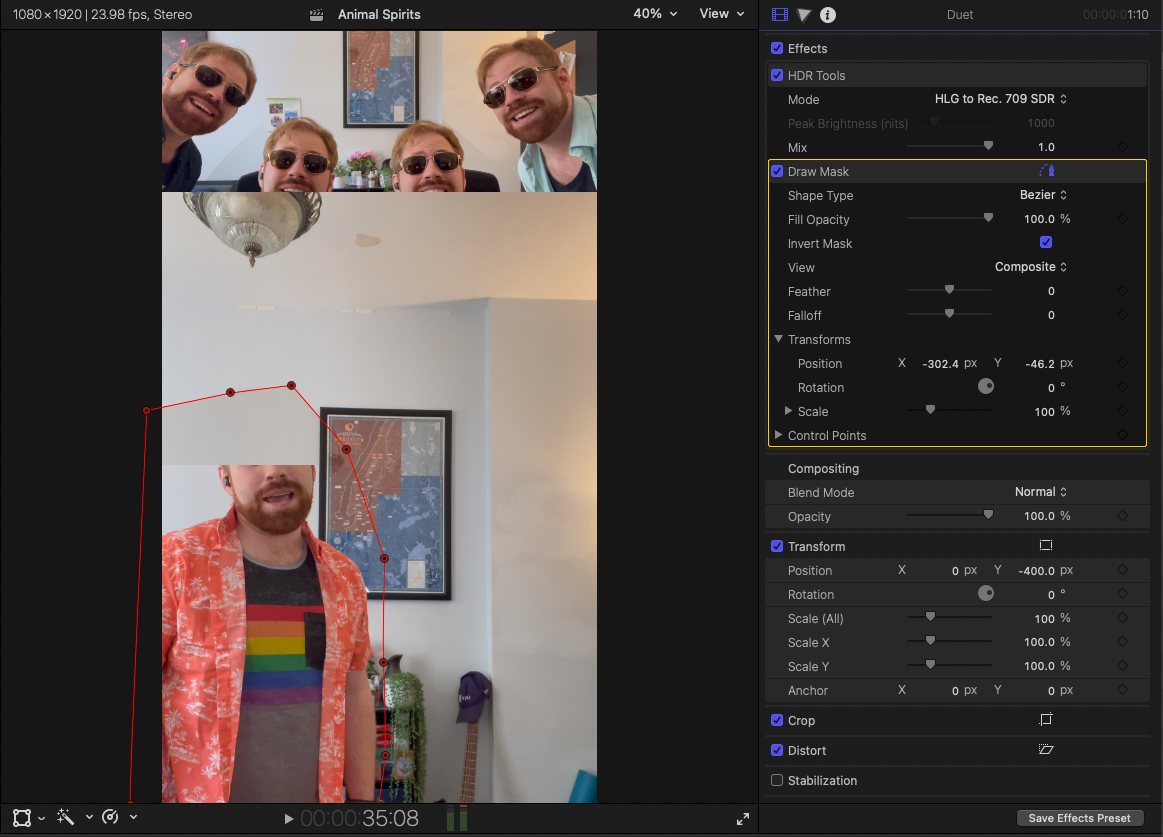
Task: Click the Duet clip name
Action: pyautogui.click(x=960, y=14)
